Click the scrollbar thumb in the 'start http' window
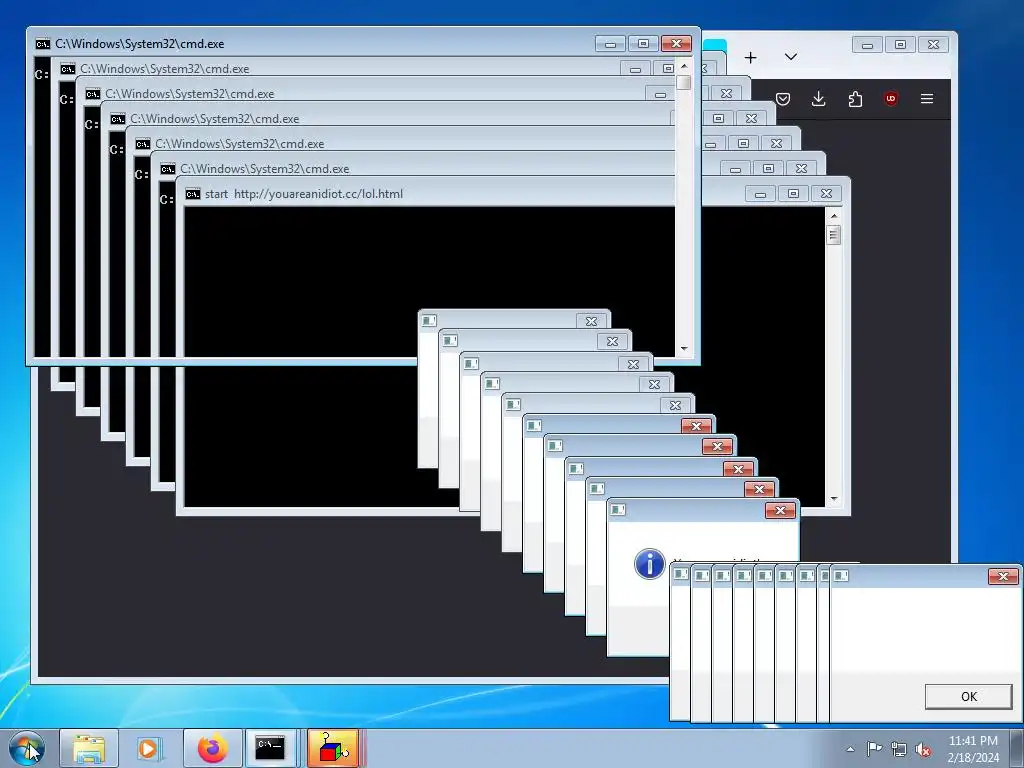The height and width of the screenshot is (768, 1024). 833,234
